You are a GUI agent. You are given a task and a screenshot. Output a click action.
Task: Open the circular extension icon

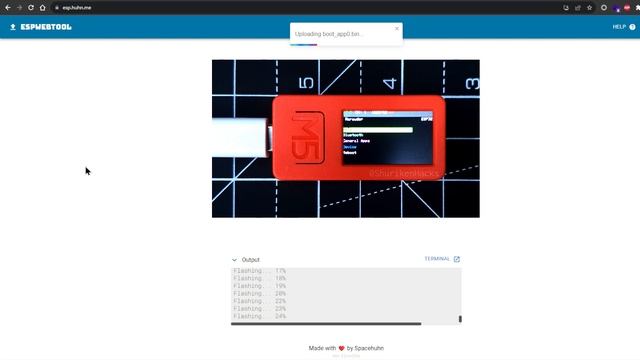pyautogui.click(x=604, y=8)
